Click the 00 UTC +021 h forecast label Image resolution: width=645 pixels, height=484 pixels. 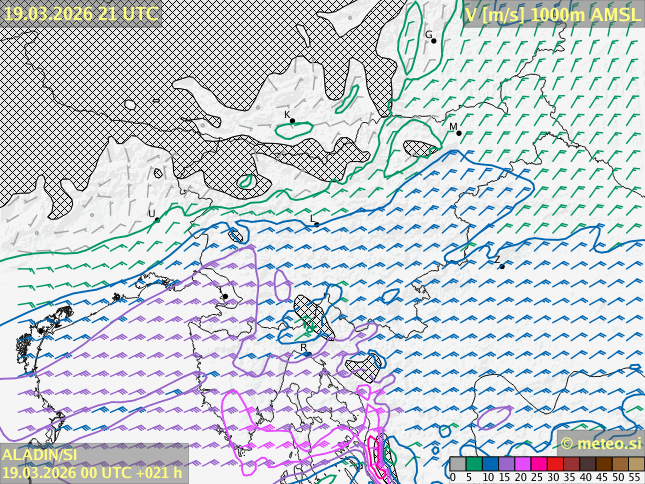[x=130, y=473]
